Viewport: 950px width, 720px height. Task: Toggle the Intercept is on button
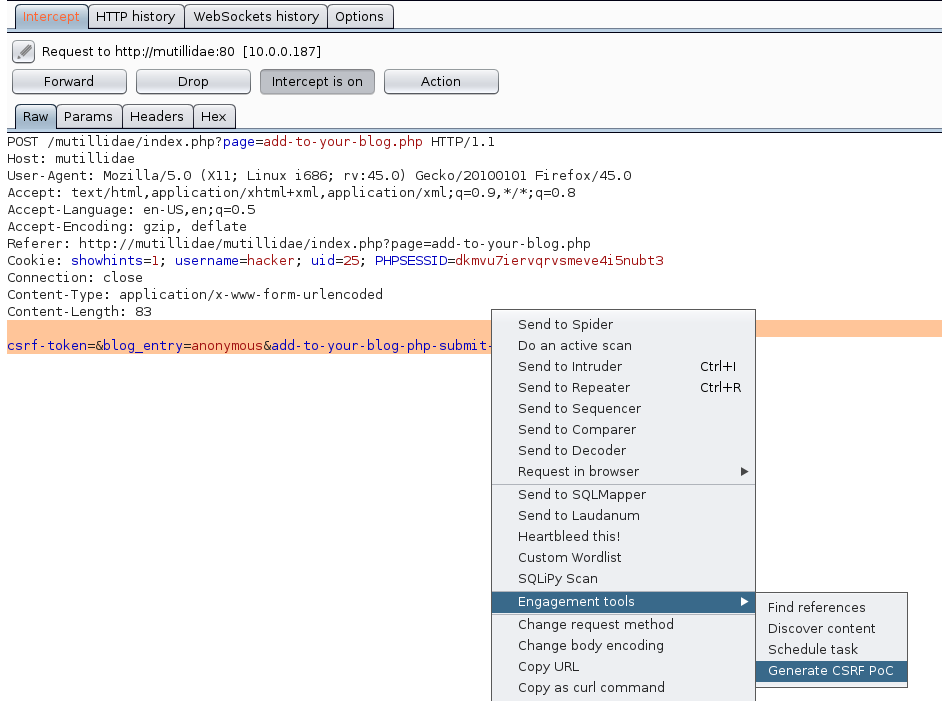pos(317,82)
